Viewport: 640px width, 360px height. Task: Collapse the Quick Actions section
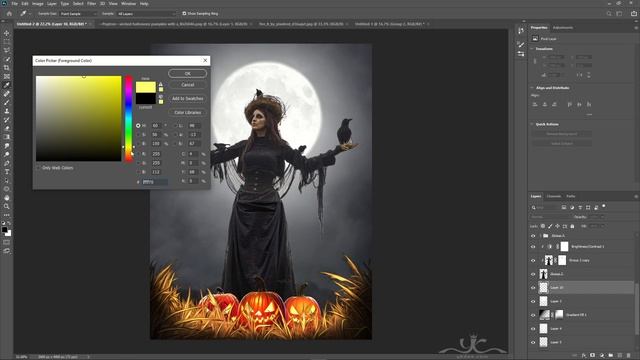pos(532,124)
